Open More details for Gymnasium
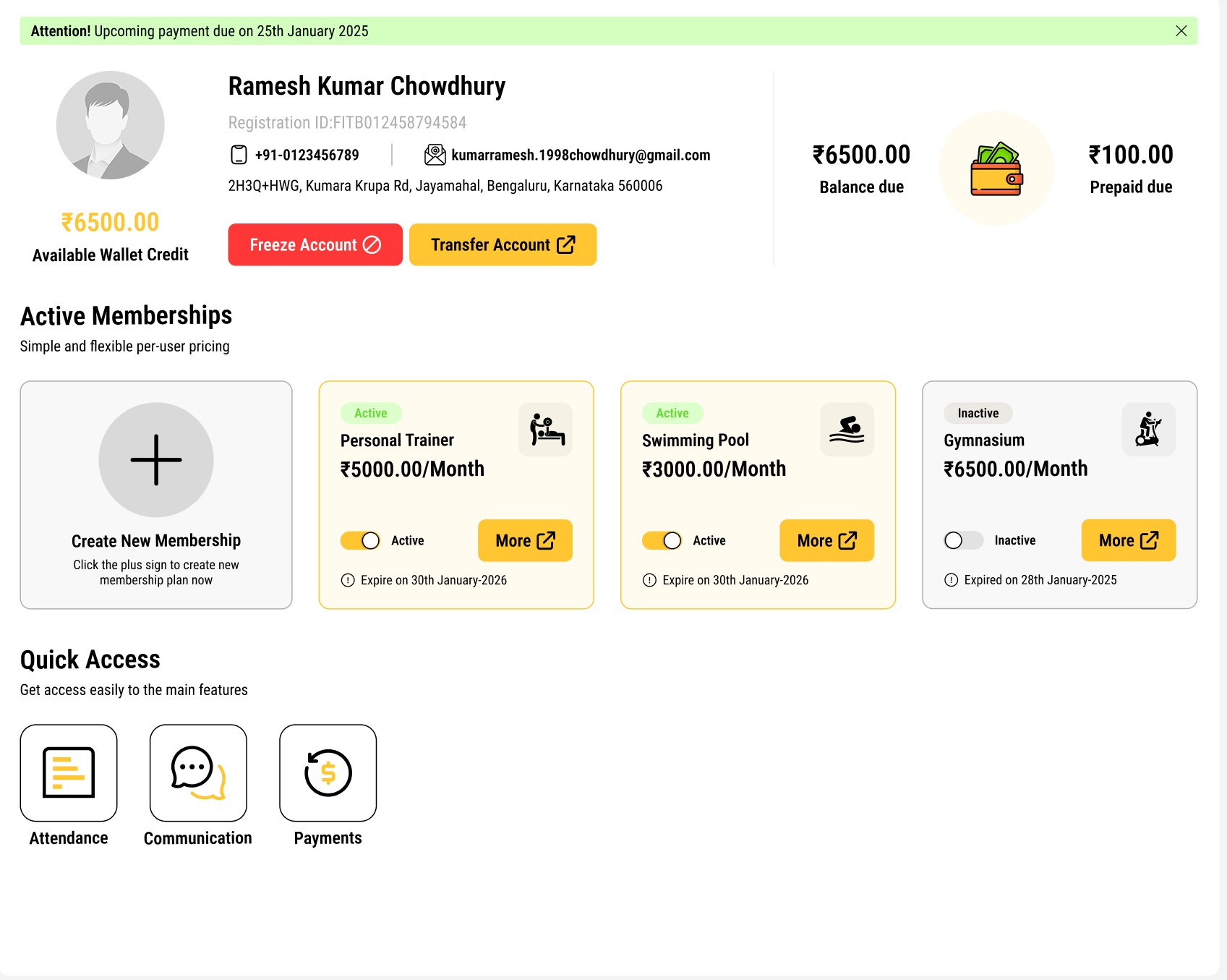 [x=1128, y=540]
